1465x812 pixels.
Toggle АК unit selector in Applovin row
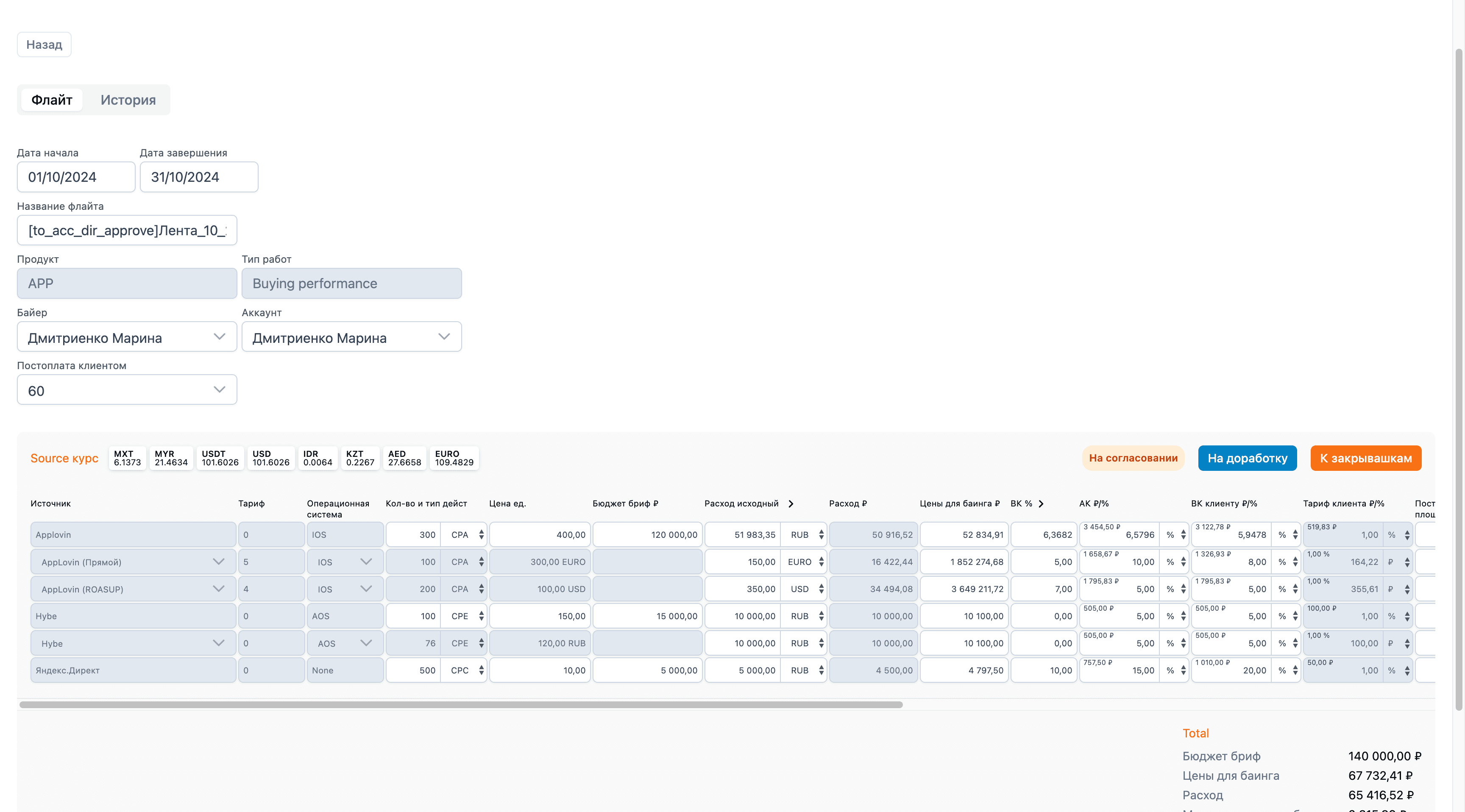pos(1174,534)
